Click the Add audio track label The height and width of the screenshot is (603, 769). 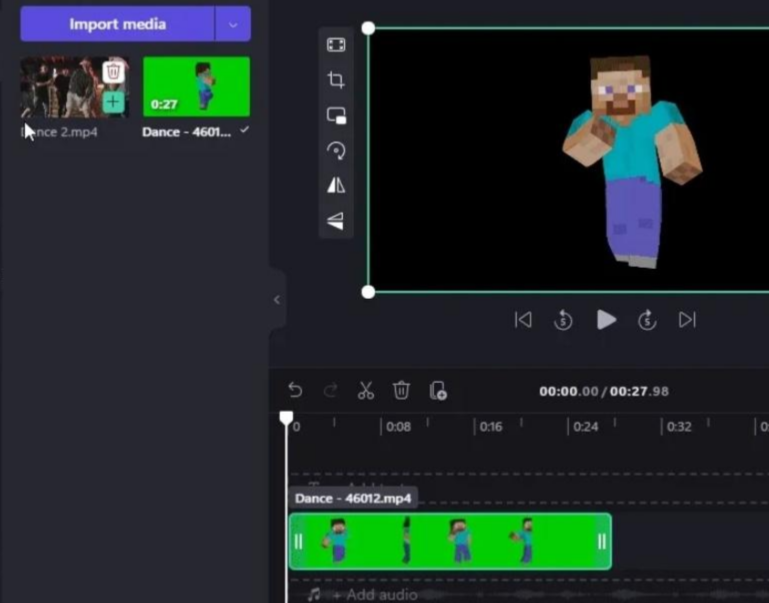pyautogui.click(x=375, y=595)
